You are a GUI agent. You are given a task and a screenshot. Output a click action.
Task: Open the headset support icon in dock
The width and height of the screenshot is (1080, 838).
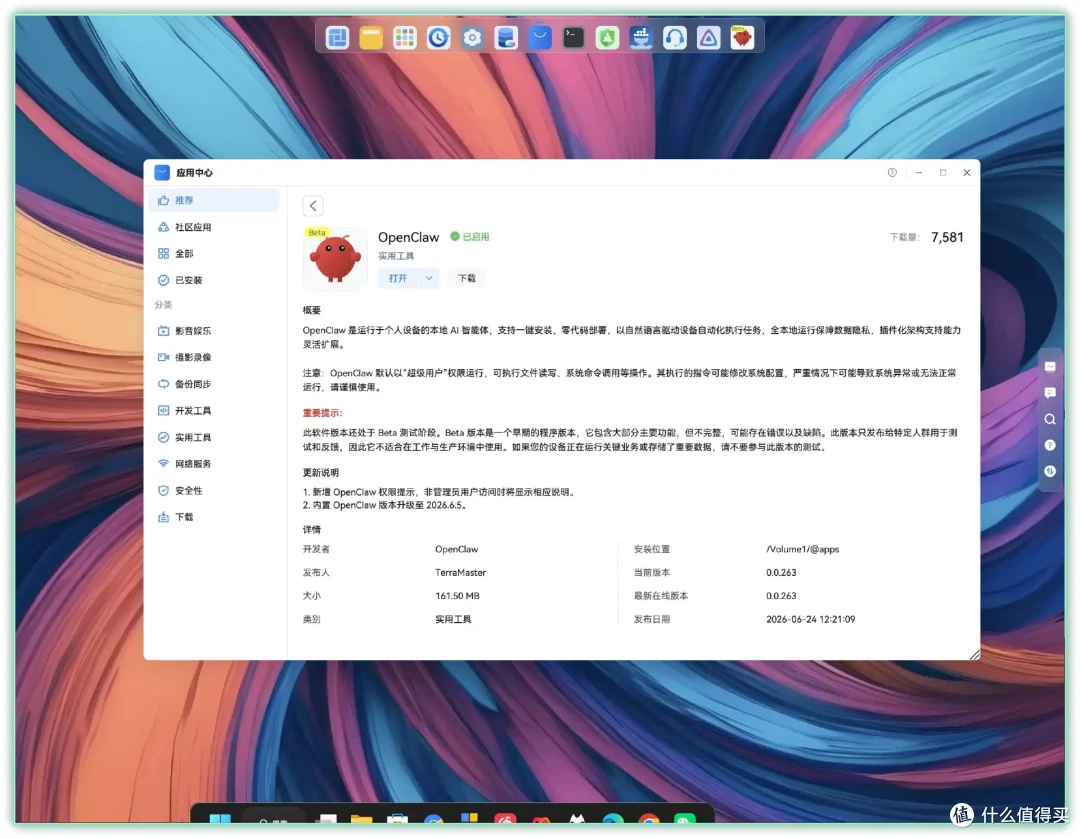coord(674,37)
